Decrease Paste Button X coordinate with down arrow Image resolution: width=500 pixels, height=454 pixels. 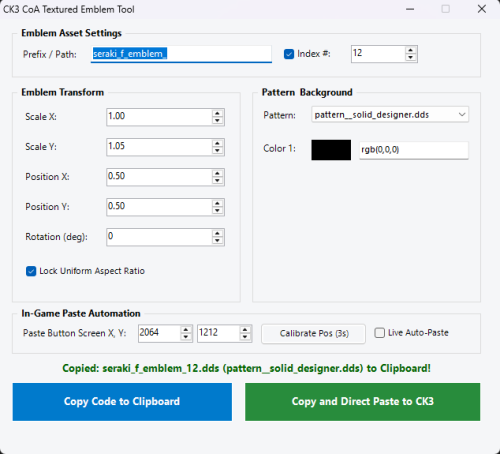tap(186, 337)
